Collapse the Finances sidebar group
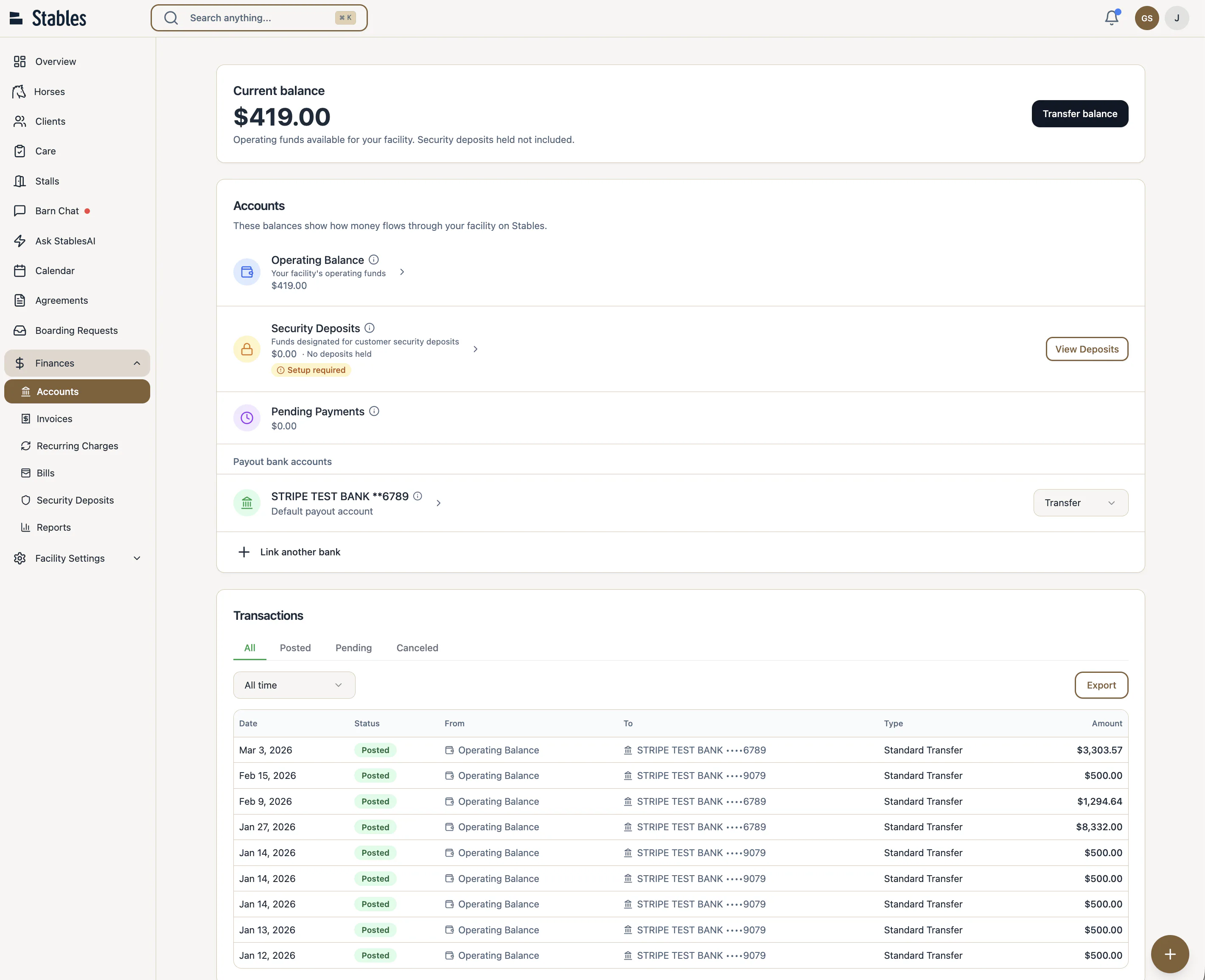 (77, 363)
